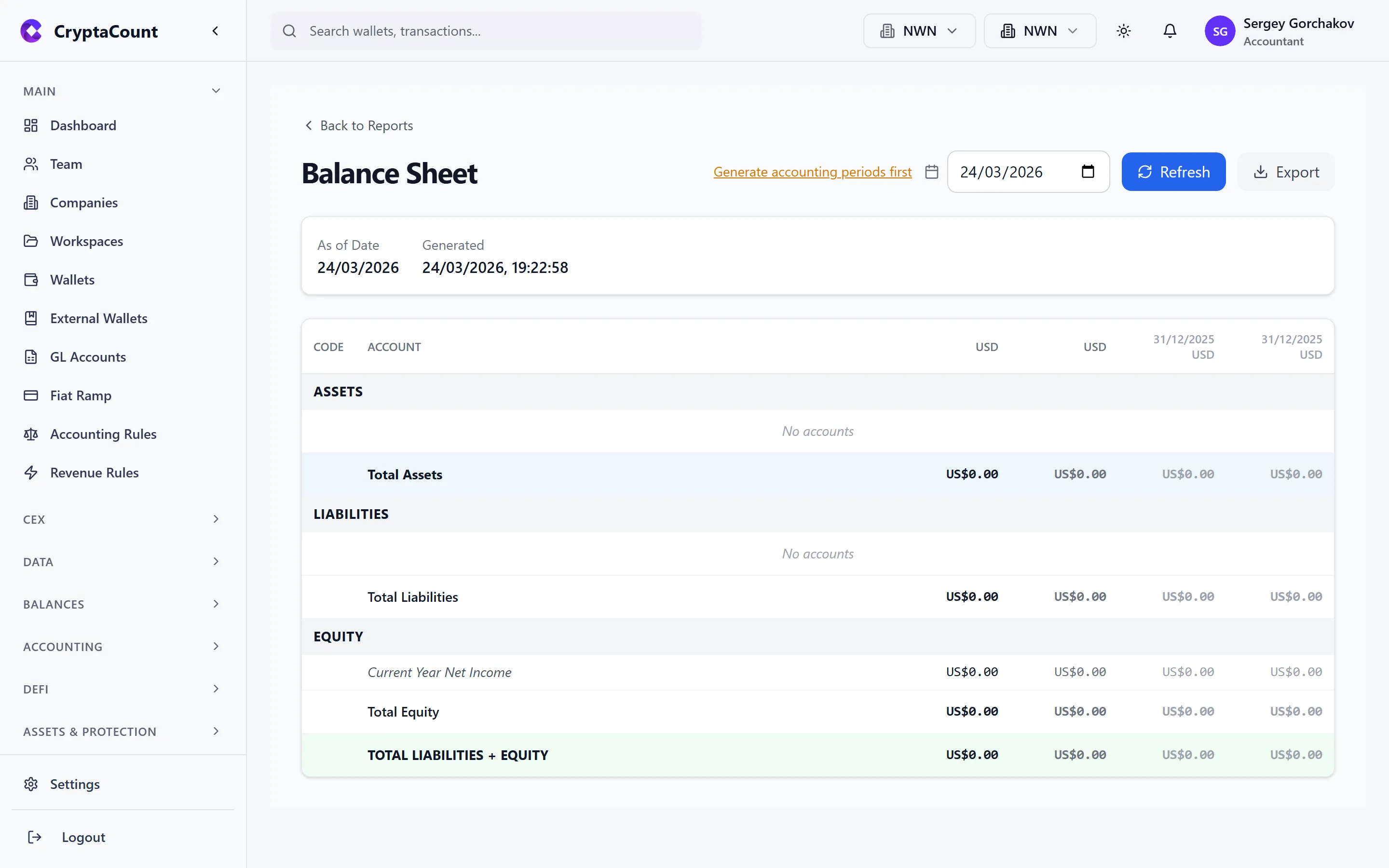Screen dimensions: 1389x868
Task: Select the Dashboard icon in the sidebar
Action: 31,125
